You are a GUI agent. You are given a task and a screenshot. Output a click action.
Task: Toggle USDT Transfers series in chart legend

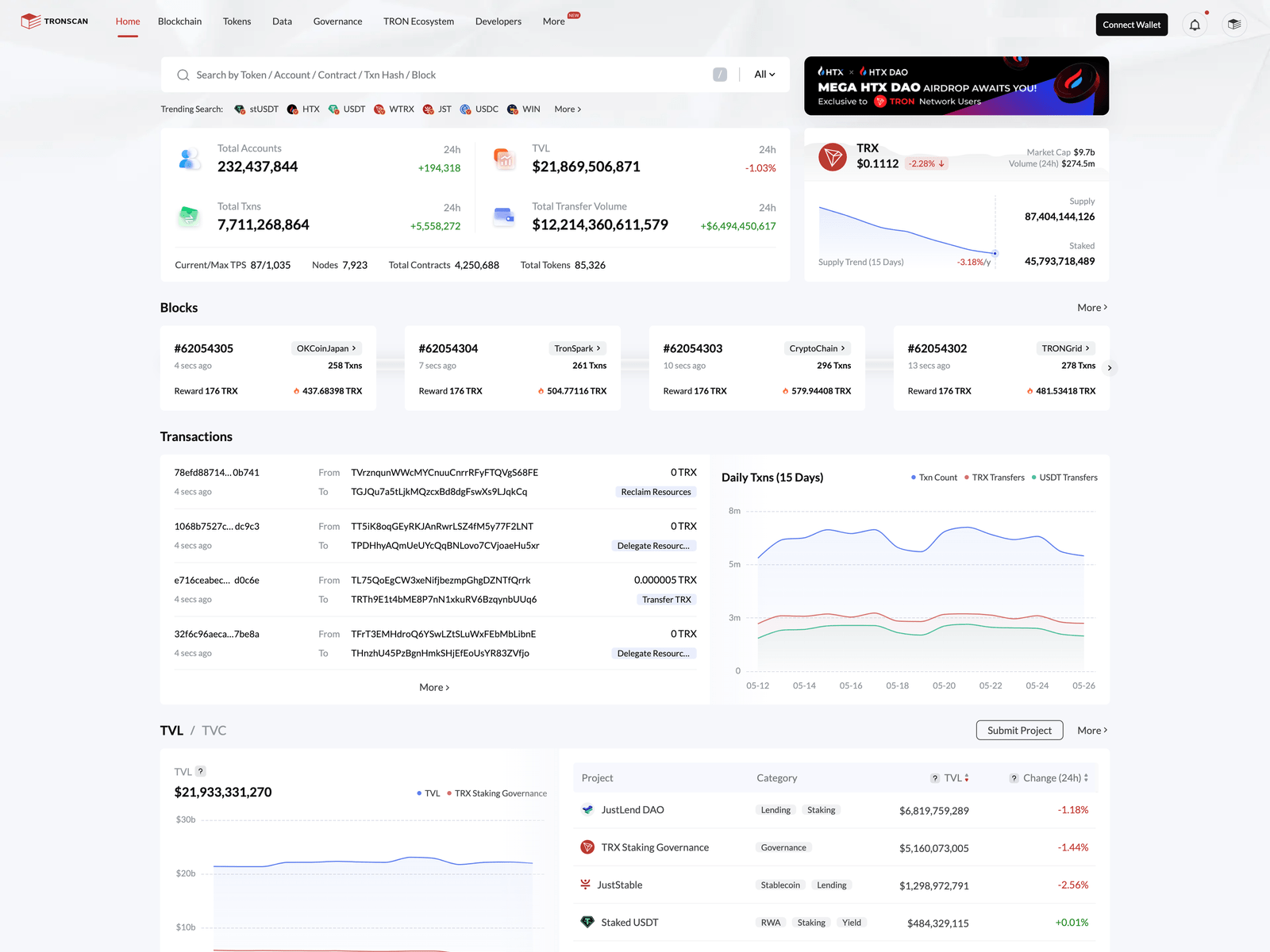click(1064, 478)
